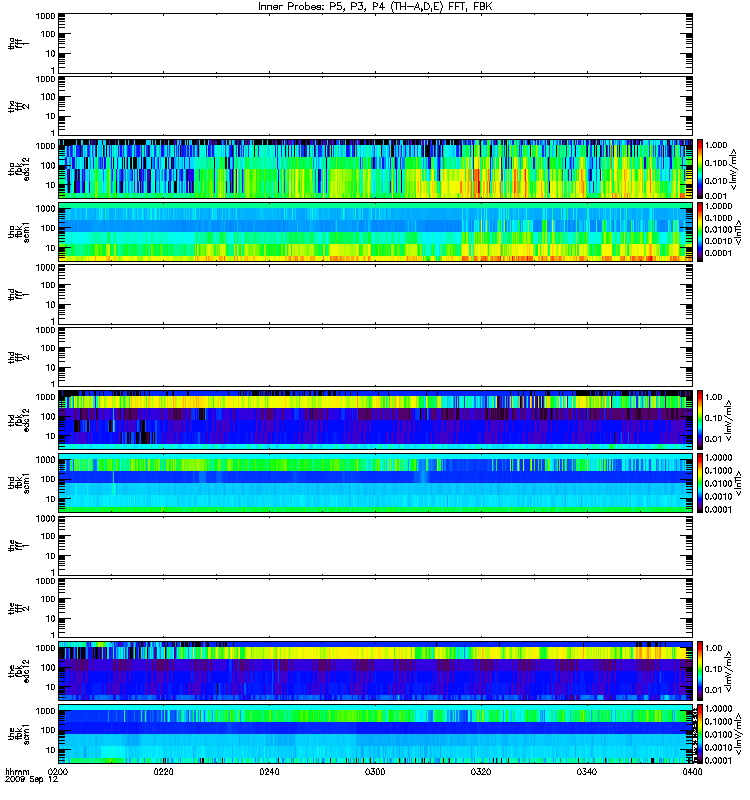Click the empty the fft 2 panel
750x800 pixels.
[x=376, y=608]
